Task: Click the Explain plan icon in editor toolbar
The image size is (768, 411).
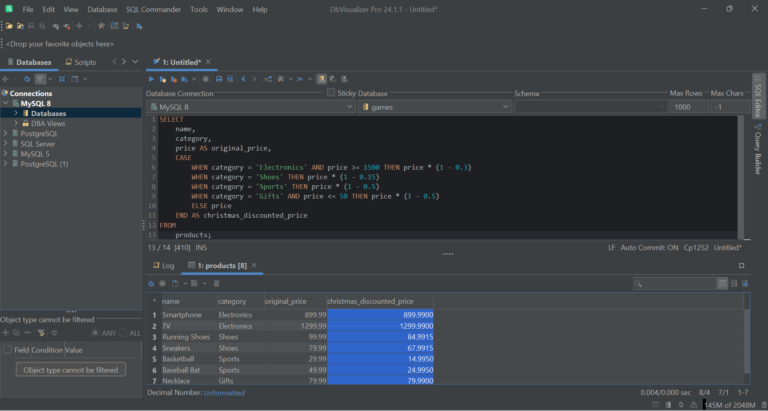Action: tap(268, 79)
